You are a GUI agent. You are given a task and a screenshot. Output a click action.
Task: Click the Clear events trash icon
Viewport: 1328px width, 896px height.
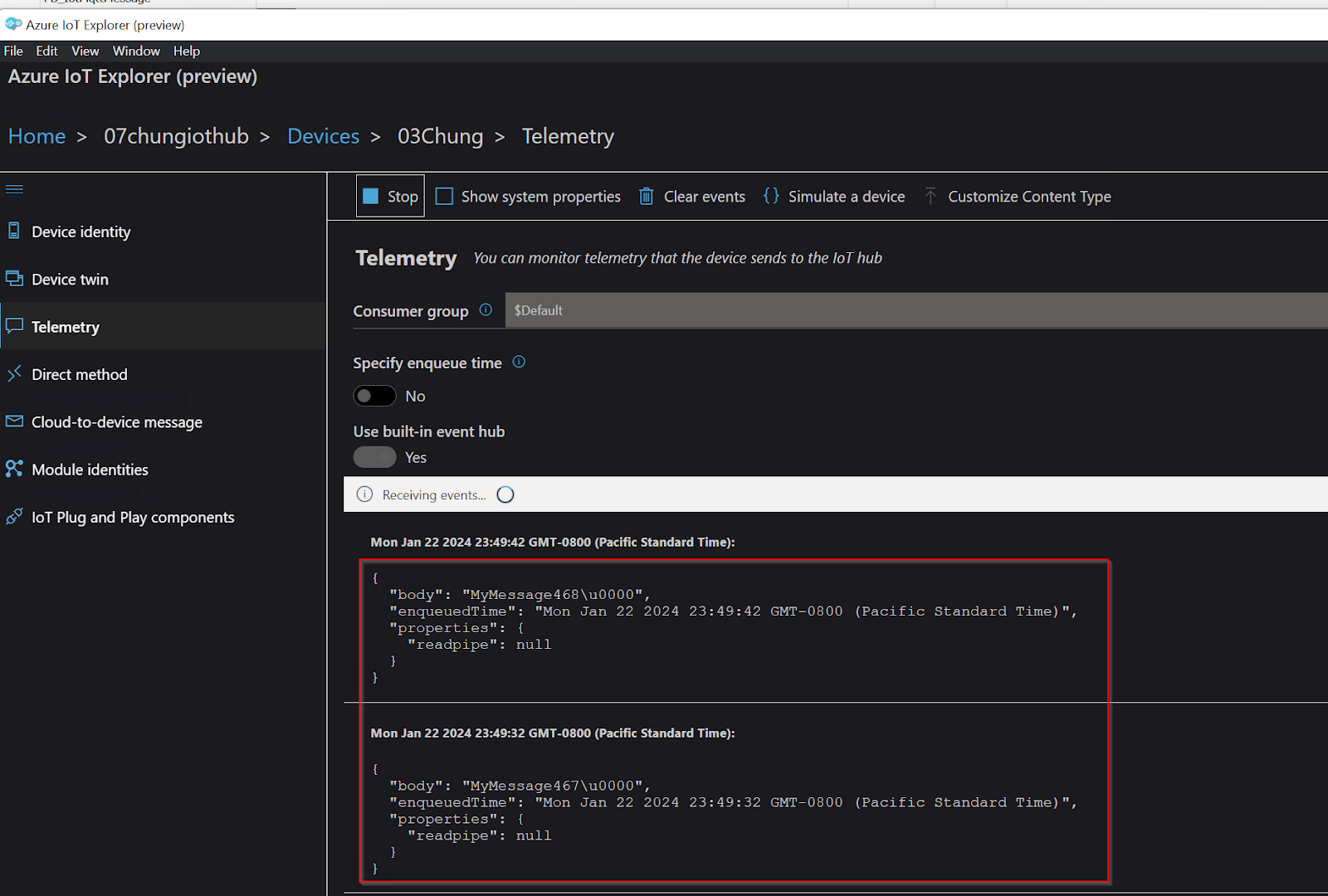pos(646,196)
